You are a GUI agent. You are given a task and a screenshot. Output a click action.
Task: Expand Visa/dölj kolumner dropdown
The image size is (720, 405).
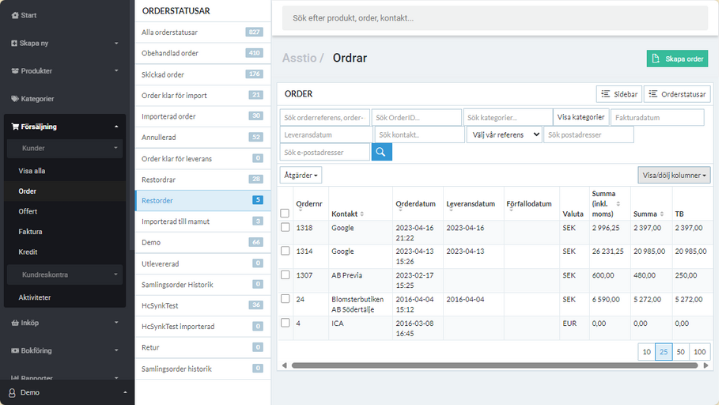[673, 175]
